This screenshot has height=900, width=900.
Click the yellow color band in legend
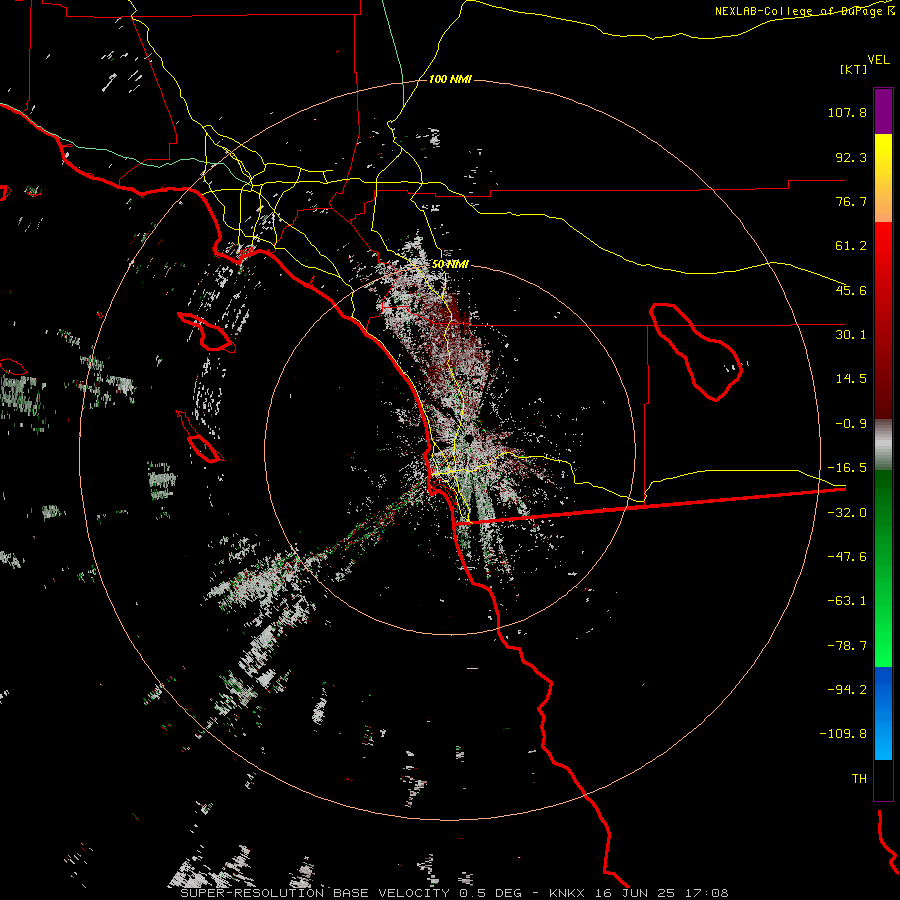[883, 178]
